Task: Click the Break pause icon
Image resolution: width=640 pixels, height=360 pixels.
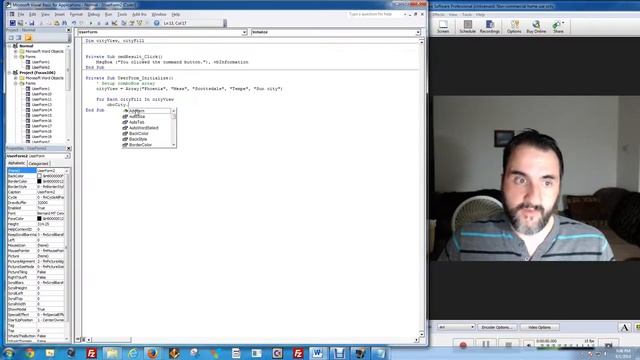Action: [x=98, y=23]
